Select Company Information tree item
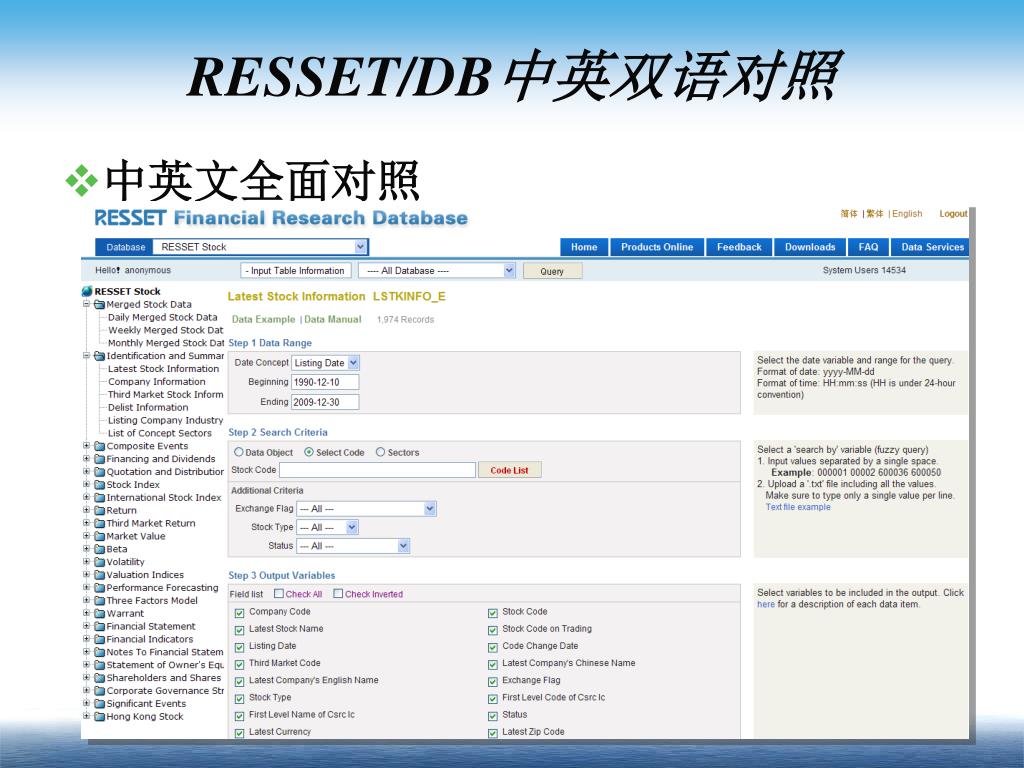The image size is (1024, 768). 157,381
